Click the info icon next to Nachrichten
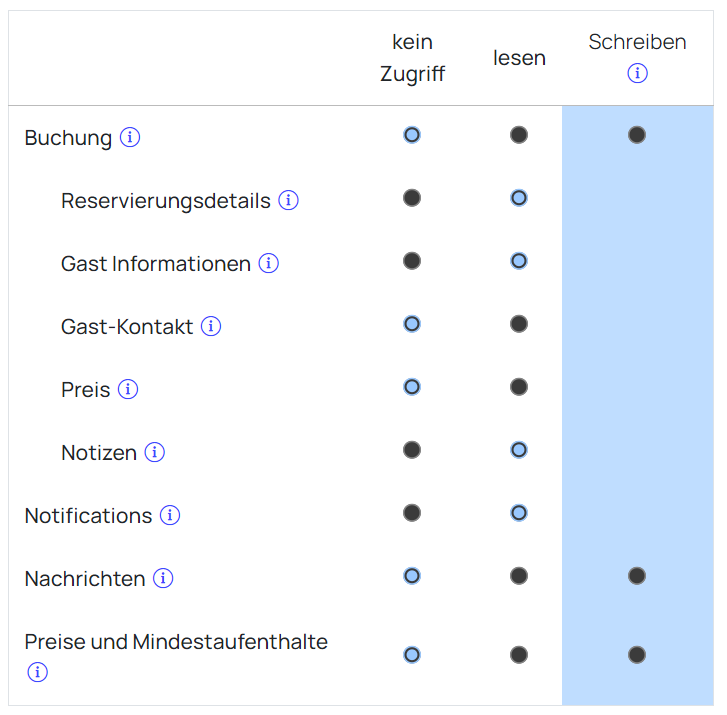This screenshot has width=727, height=715. click(x=163, y=579)
